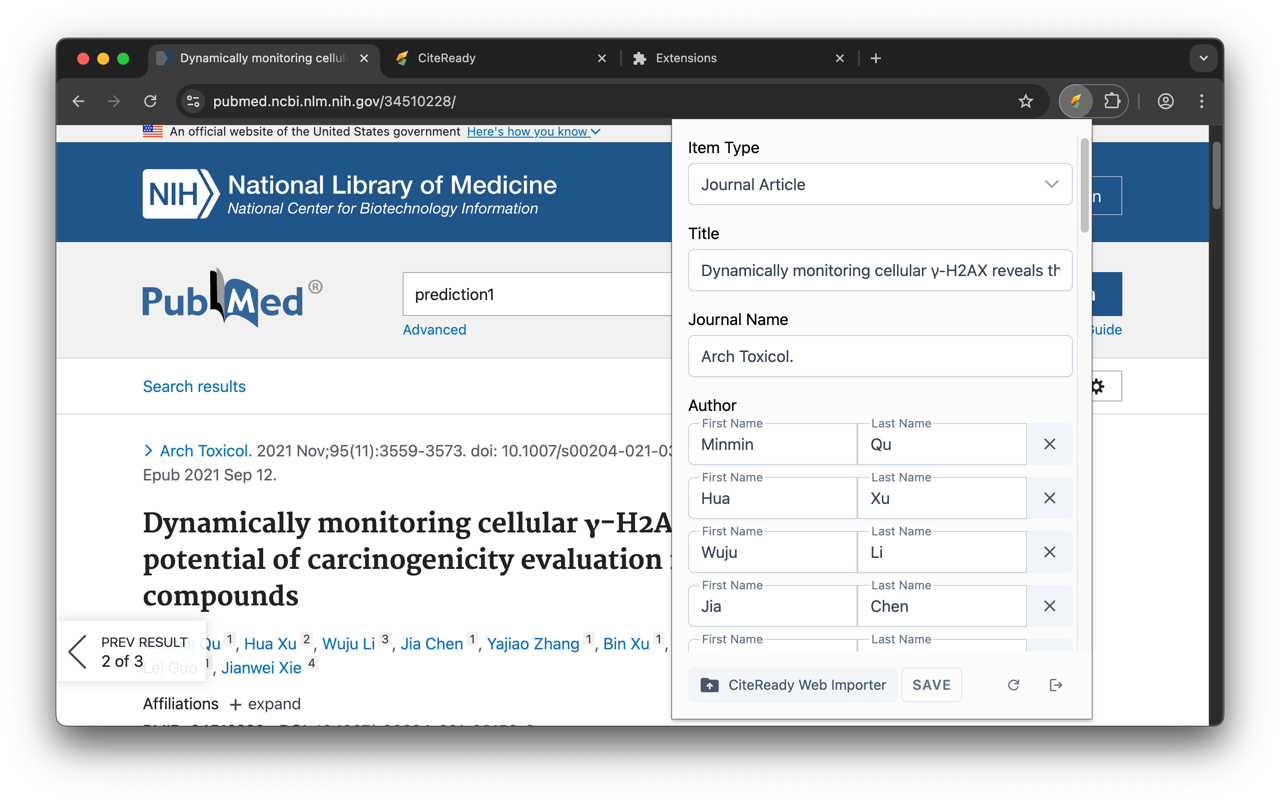Open the tab search dropdown arrow
The width and height of the screenshot is (1280, 800).
coord(1203,58)
